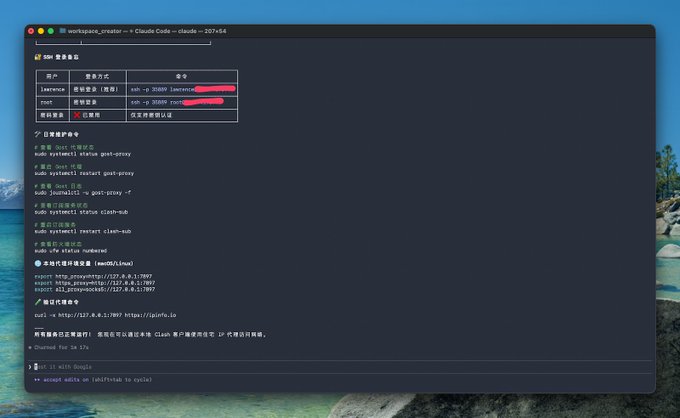Click the Churned status asterisk icon
Screen dimensions: 680x418
click(x=31, y=346)
